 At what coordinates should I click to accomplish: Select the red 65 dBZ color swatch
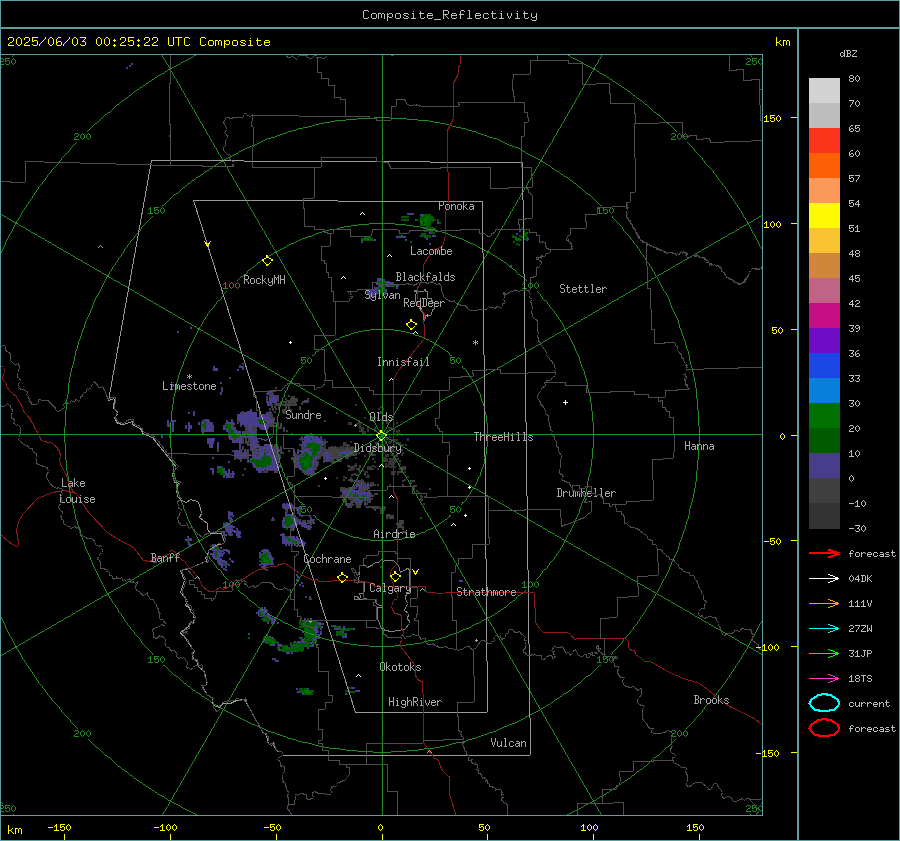click(824, 141)
